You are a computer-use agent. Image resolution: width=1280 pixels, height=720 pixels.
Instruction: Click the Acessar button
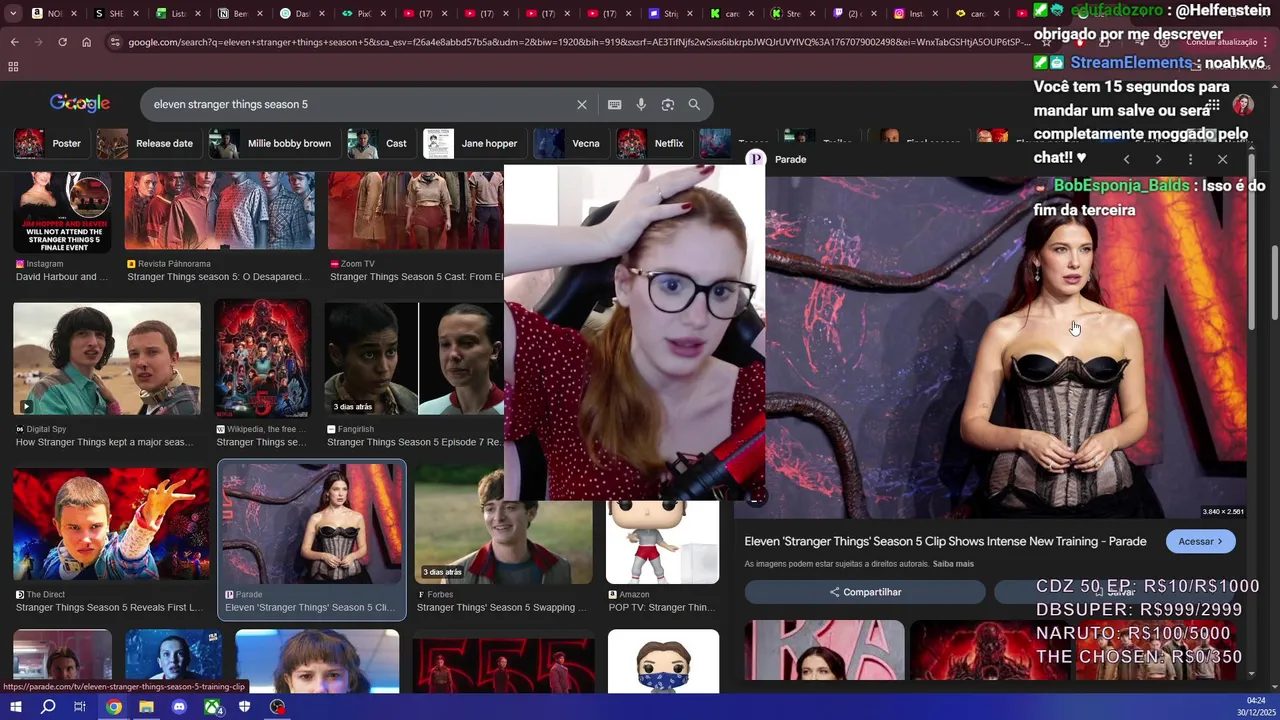click(x=1200, y=541)
